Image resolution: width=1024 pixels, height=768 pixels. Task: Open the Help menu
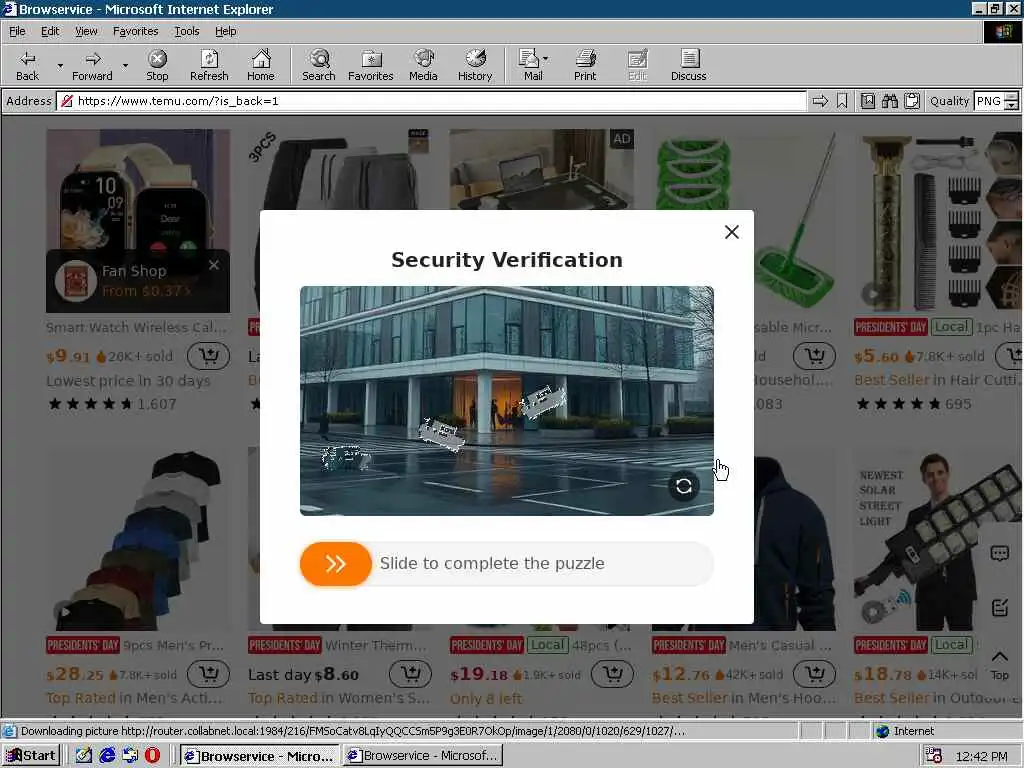coord(225,31)
